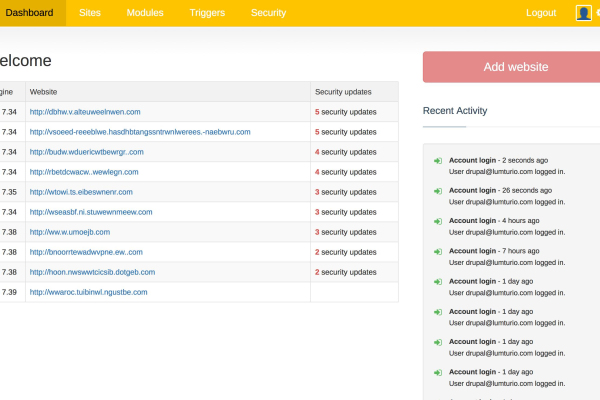Open the Security section
Viewport: 600px width, 400px height.
[268, 13]
